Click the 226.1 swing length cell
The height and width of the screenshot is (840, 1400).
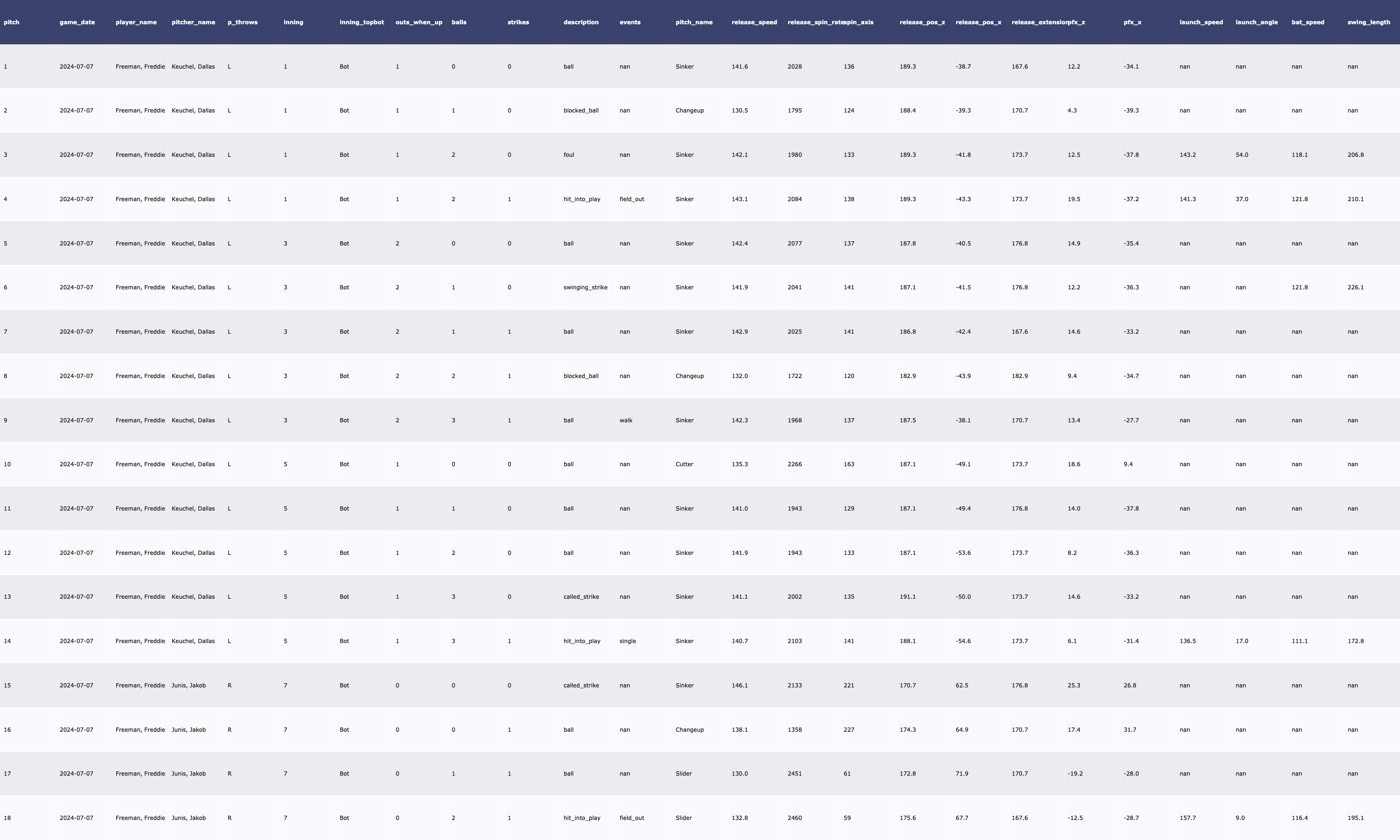coord(1355,287)
